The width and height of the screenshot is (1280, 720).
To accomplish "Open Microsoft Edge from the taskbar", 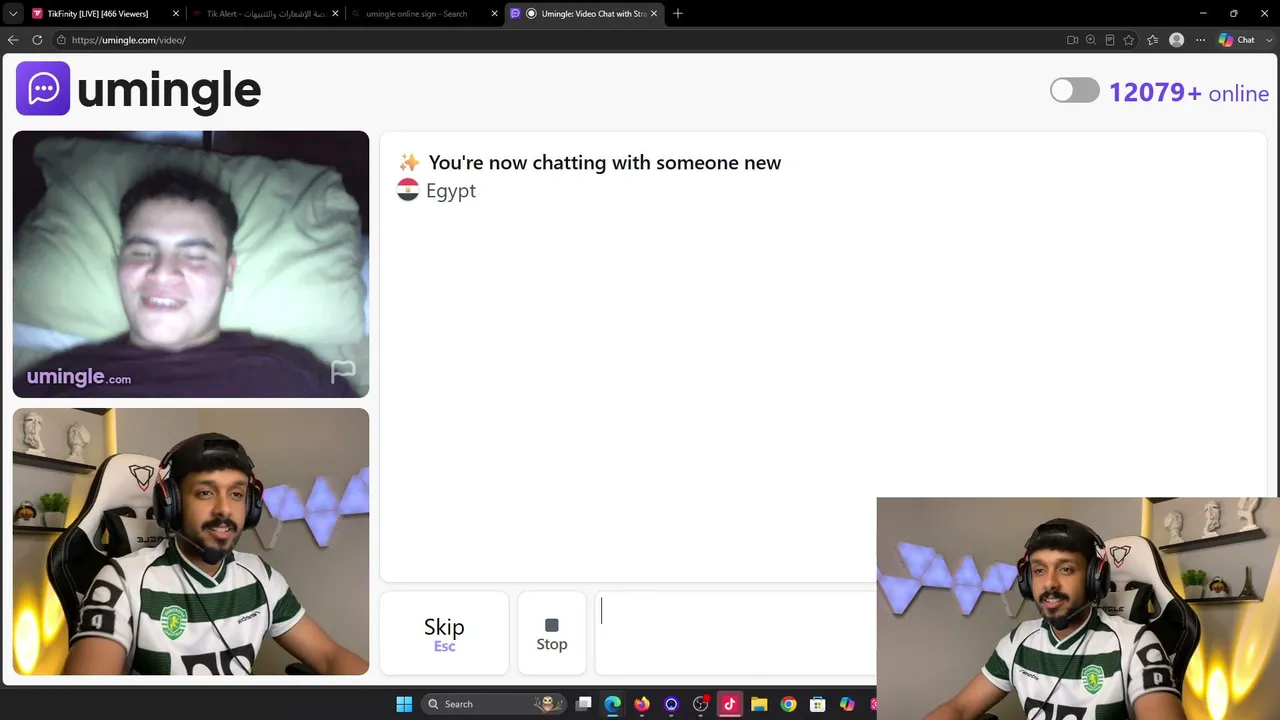I will [613, 704].
